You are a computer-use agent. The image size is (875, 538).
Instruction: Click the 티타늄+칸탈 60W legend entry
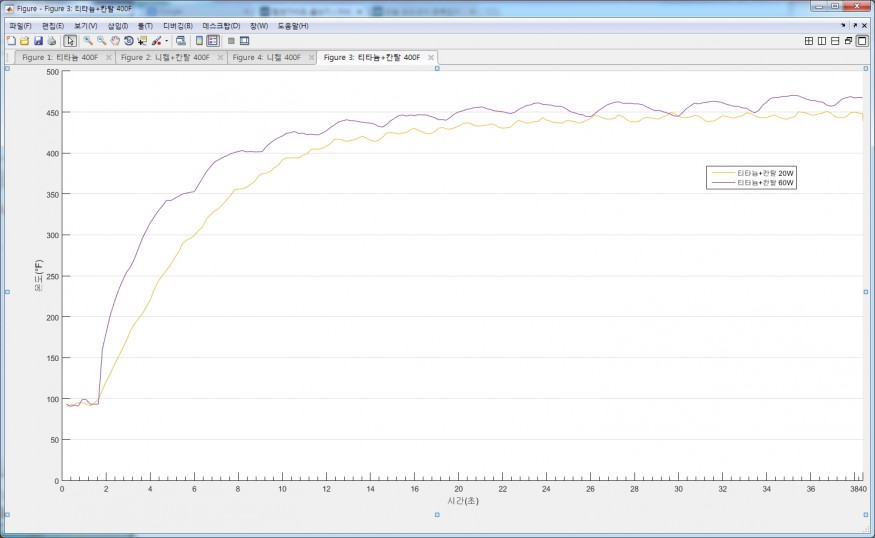click(x=765, y=183)
